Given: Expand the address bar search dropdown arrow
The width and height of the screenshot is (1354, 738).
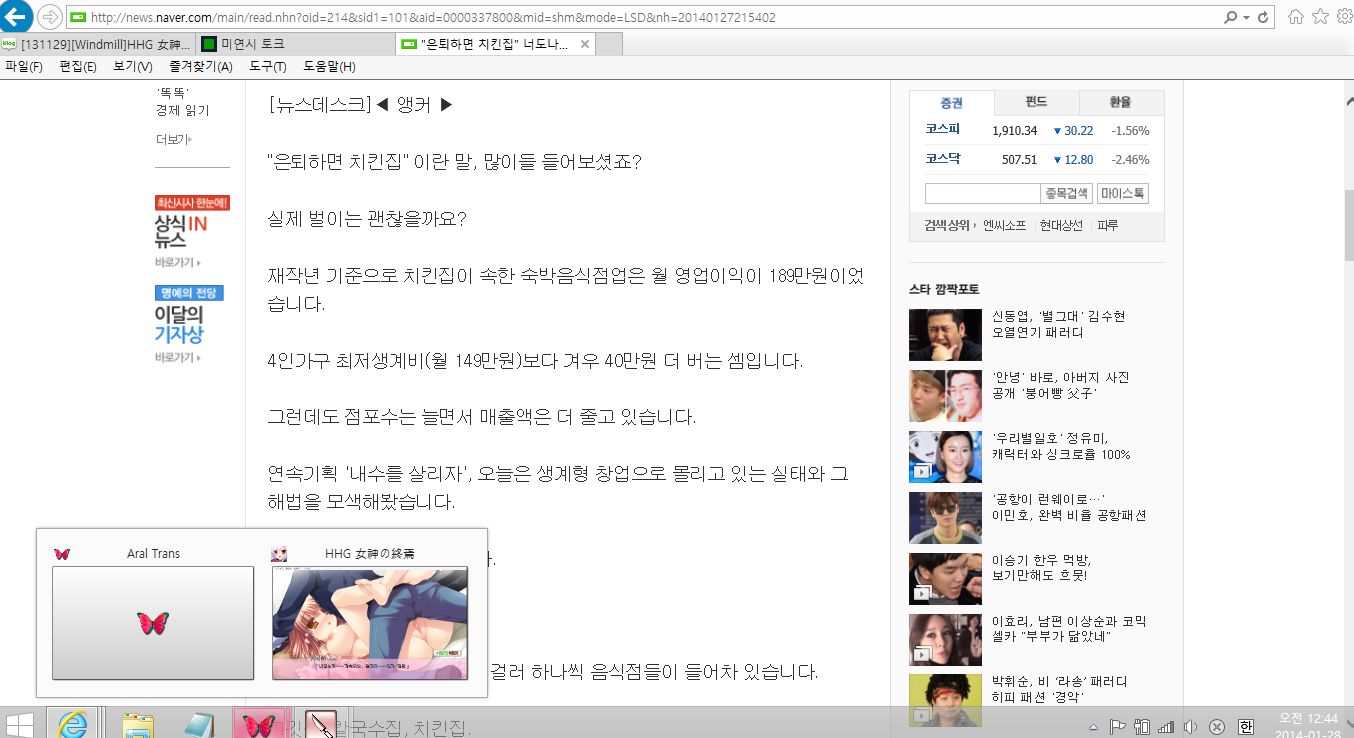Looking at the screenshot, I should click(1246, 18).
